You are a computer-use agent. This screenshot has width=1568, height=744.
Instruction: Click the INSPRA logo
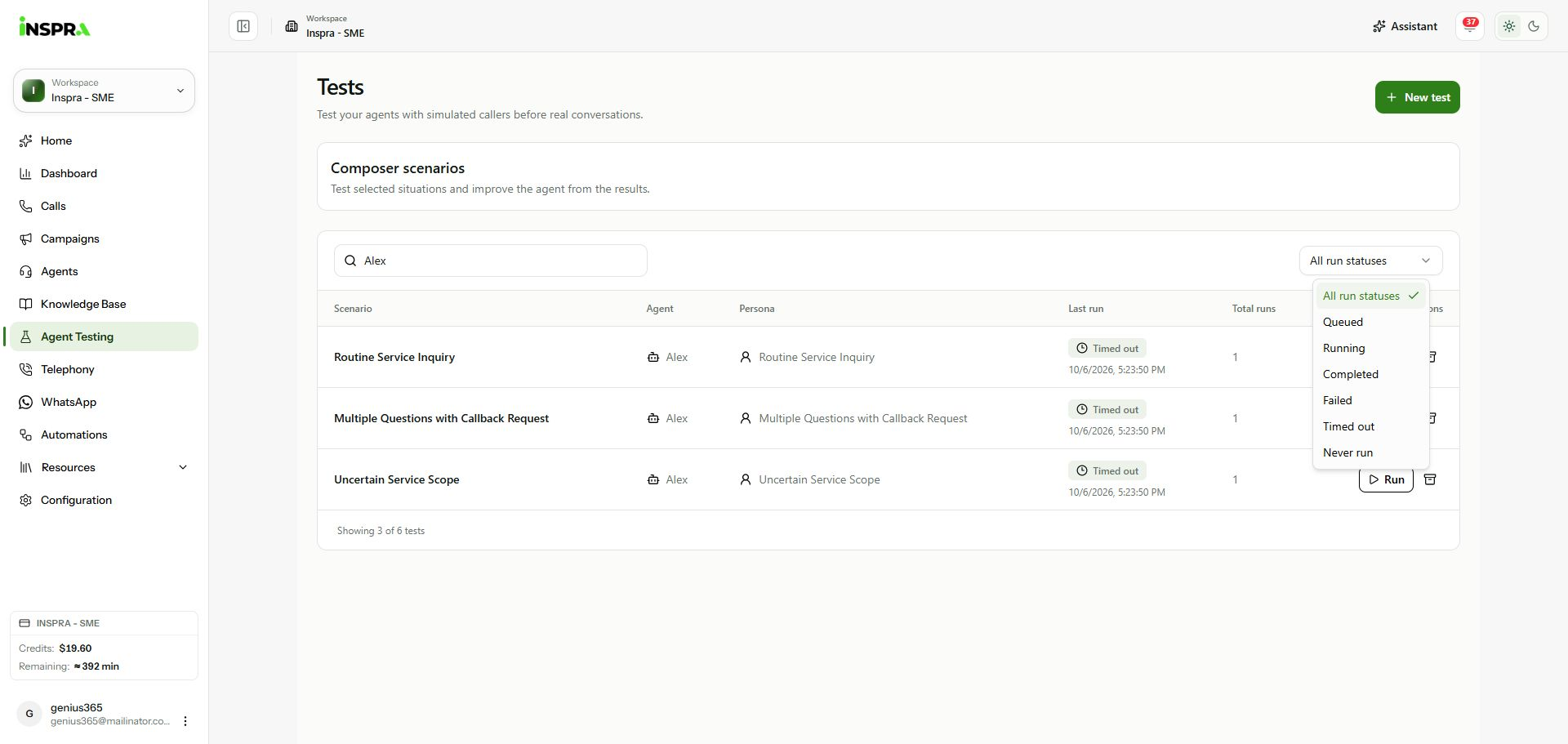pyautogui.click(x=55, y=27)
